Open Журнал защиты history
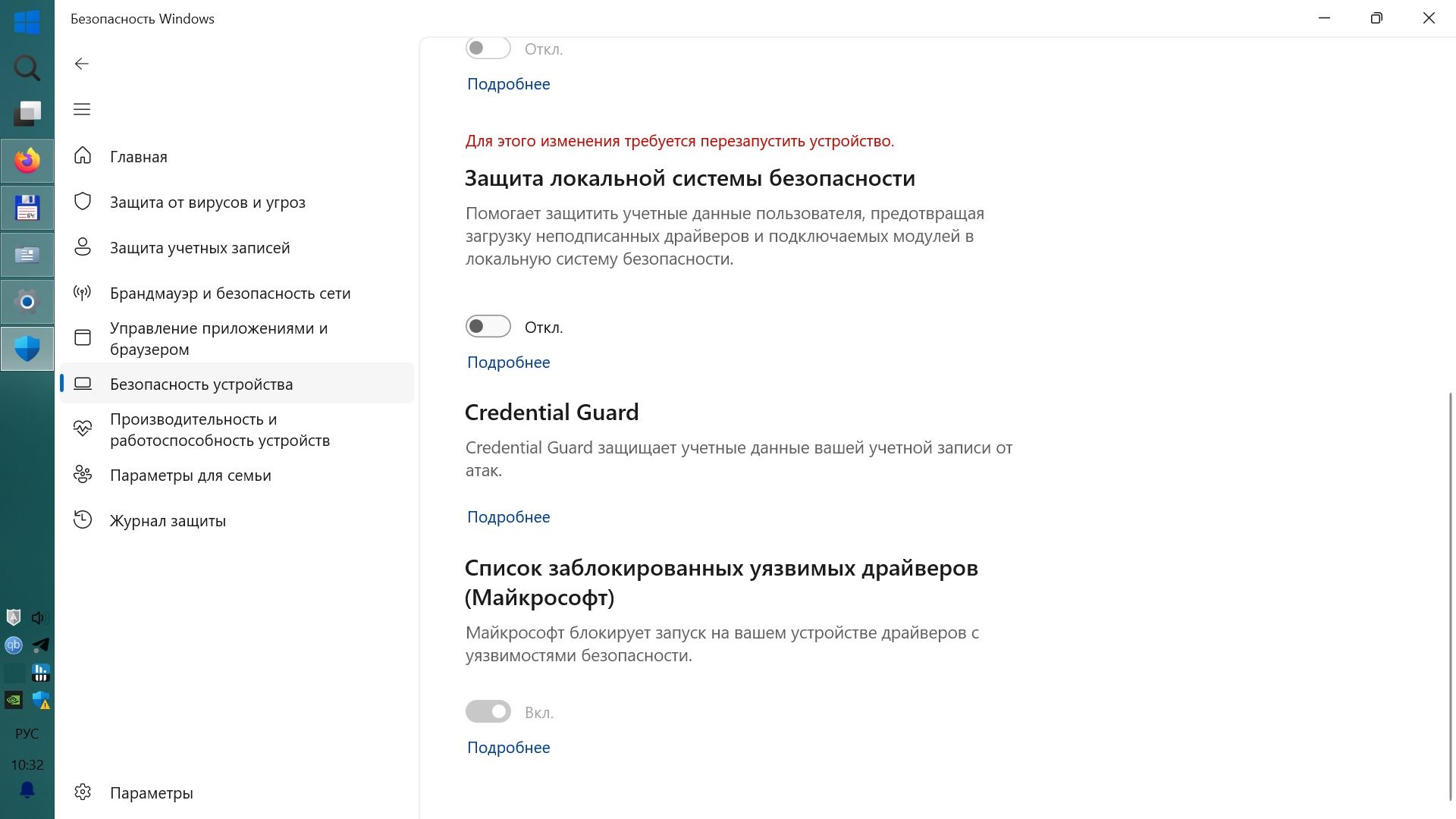Screen dimensions: 1456x819 click(168, 521)
